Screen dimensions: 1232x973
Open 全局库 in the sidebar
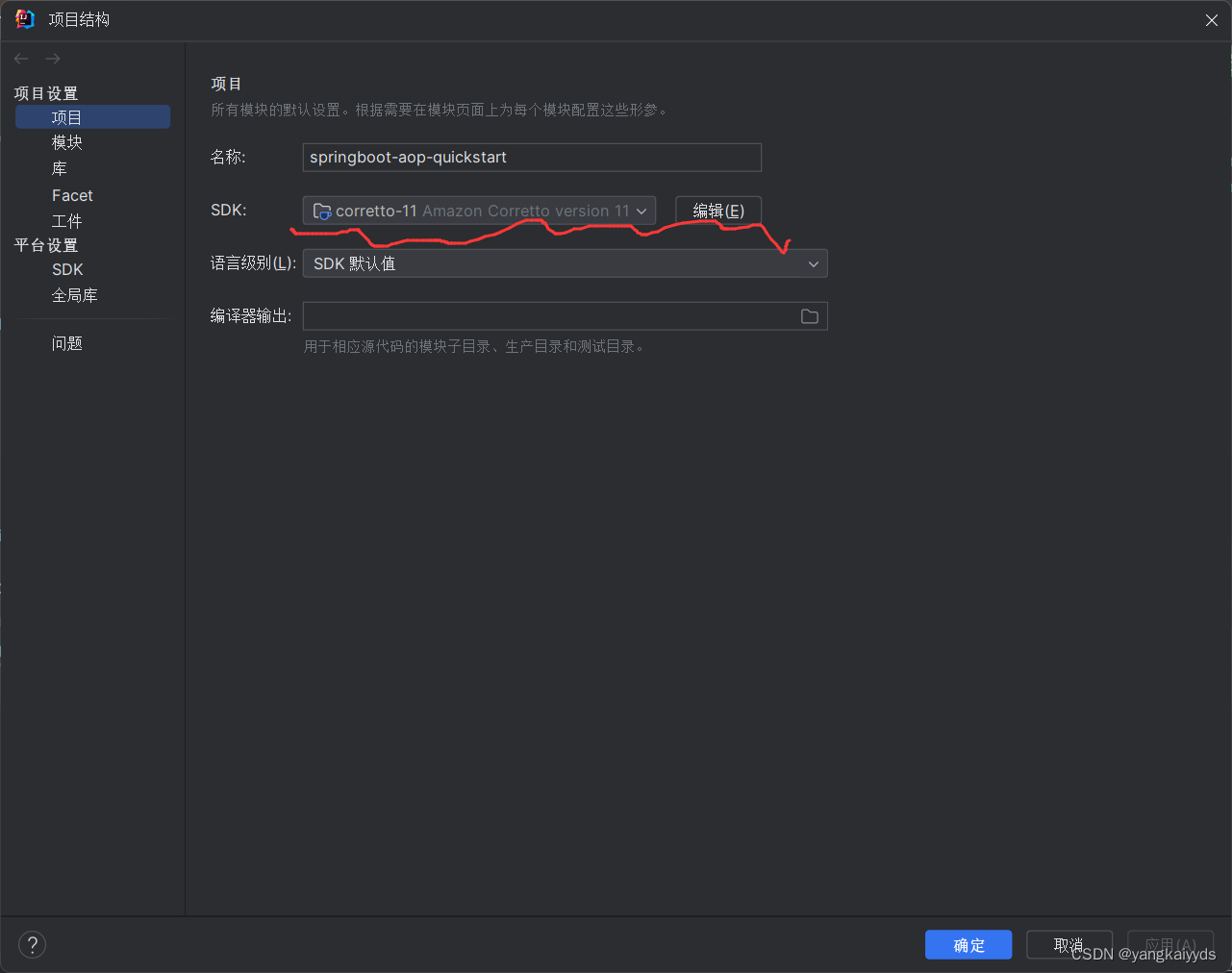[x=75, y=295]
